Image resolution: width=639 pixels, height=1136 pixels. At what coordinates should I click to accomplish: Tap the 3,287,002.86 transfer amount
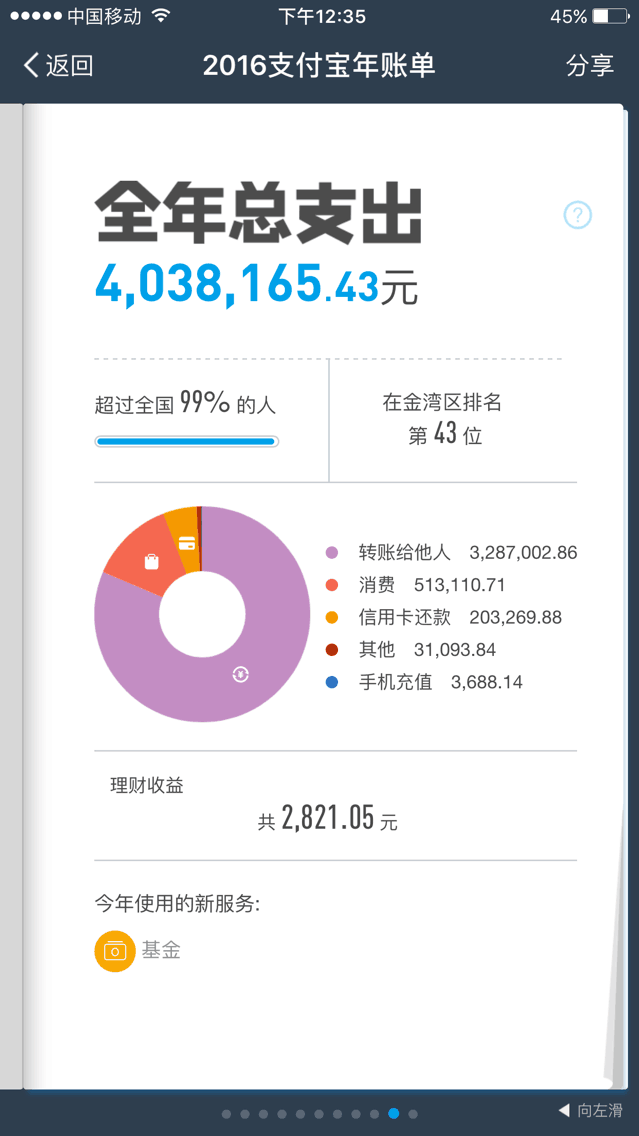point(523,553)
